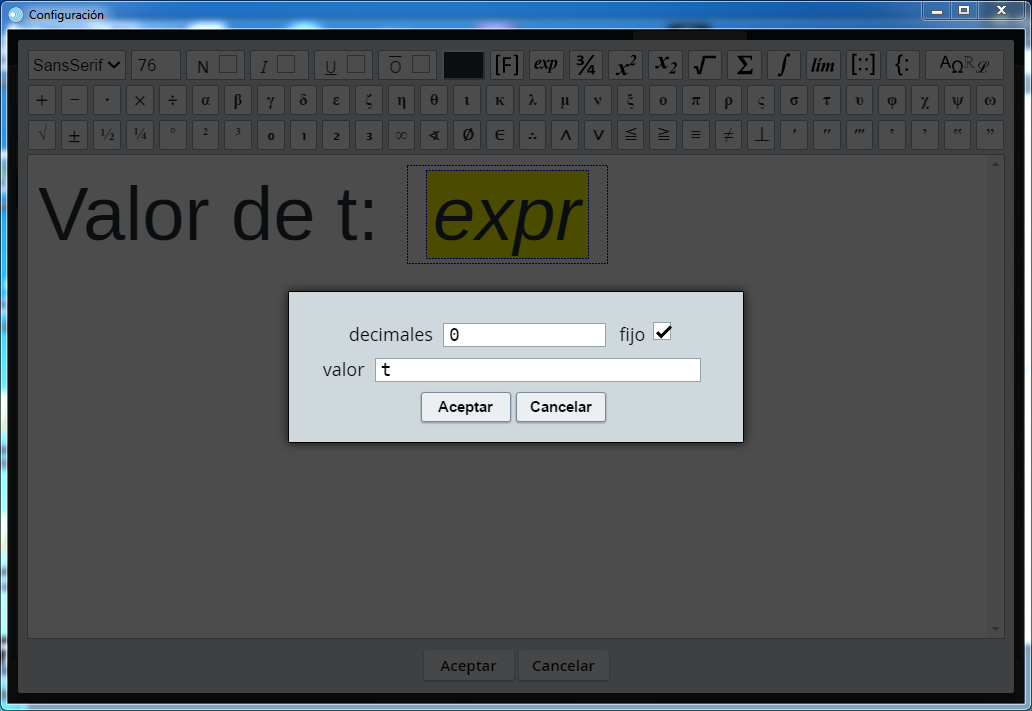Toggle the italic I checkbox
Image resolution: width=1032 pixels, height=711 pixels.
(286, 64)
